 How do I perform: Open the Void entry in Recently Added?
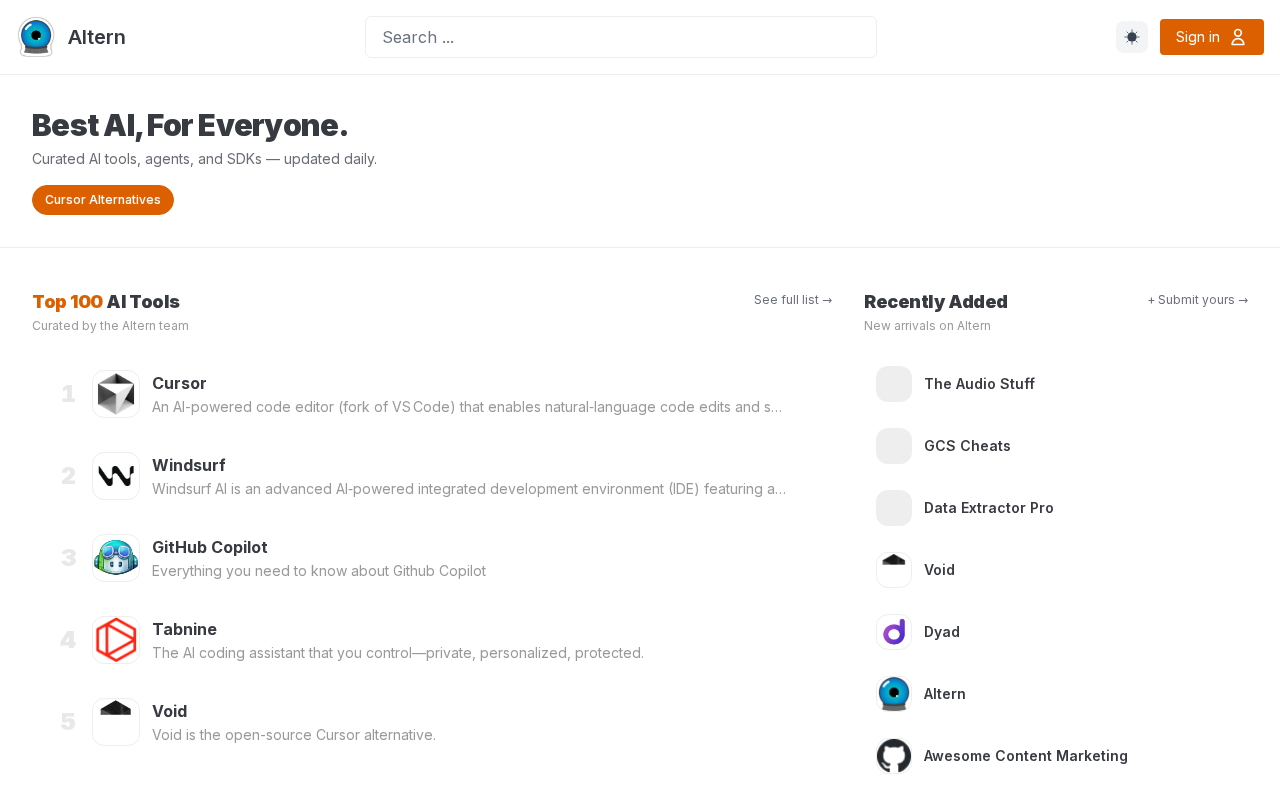coord(1056,570)
